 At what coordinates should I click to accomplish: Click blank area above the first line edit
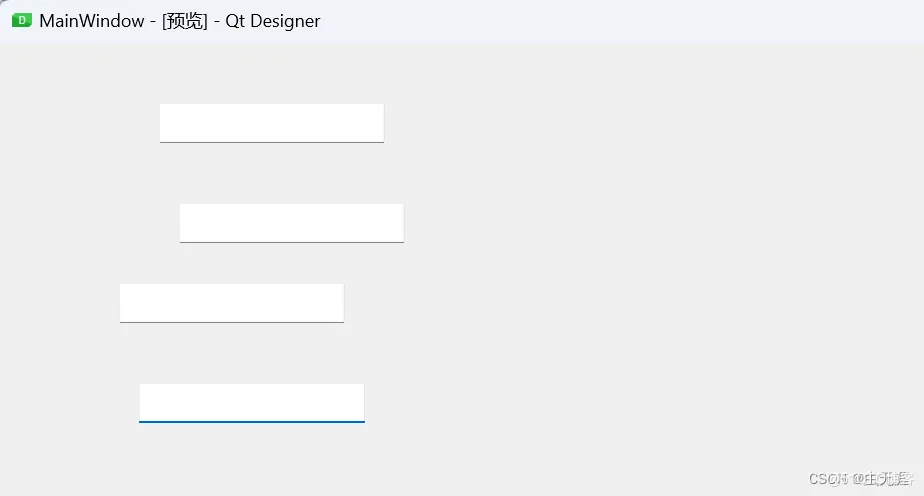pos(272,74)
